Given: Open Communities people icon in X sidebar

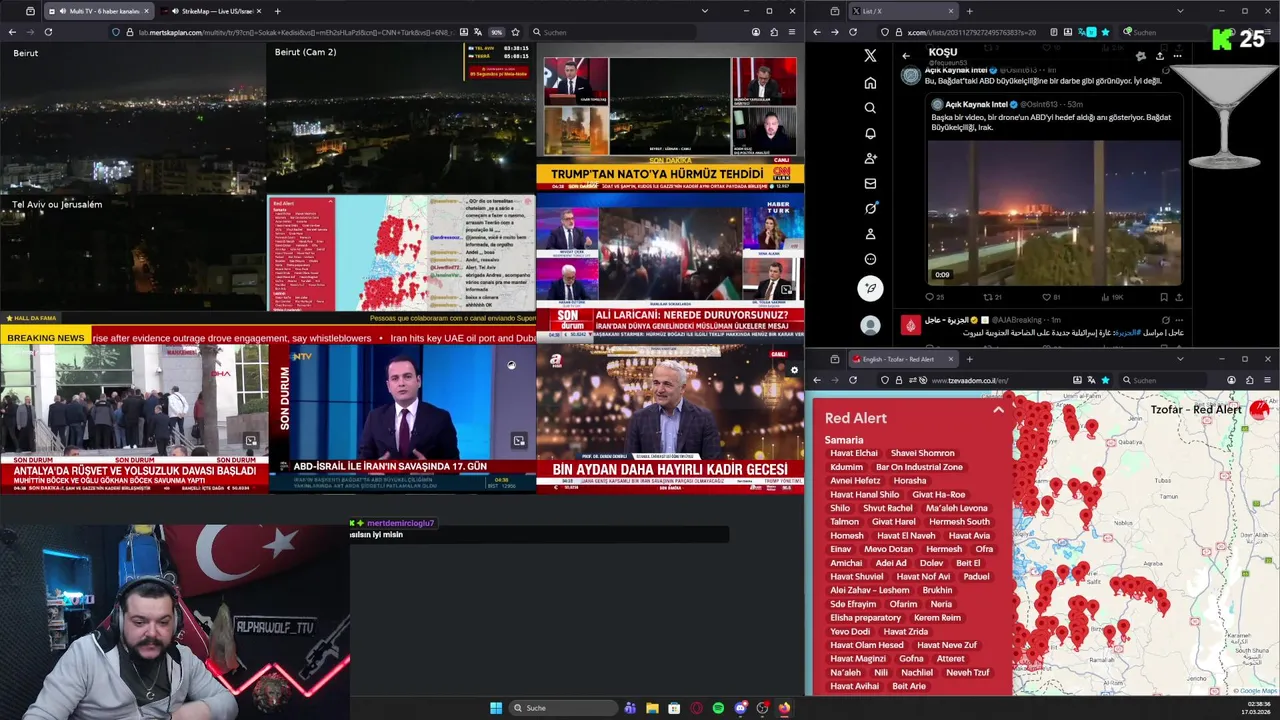Looking at the screenshot, I should point(870,158).
